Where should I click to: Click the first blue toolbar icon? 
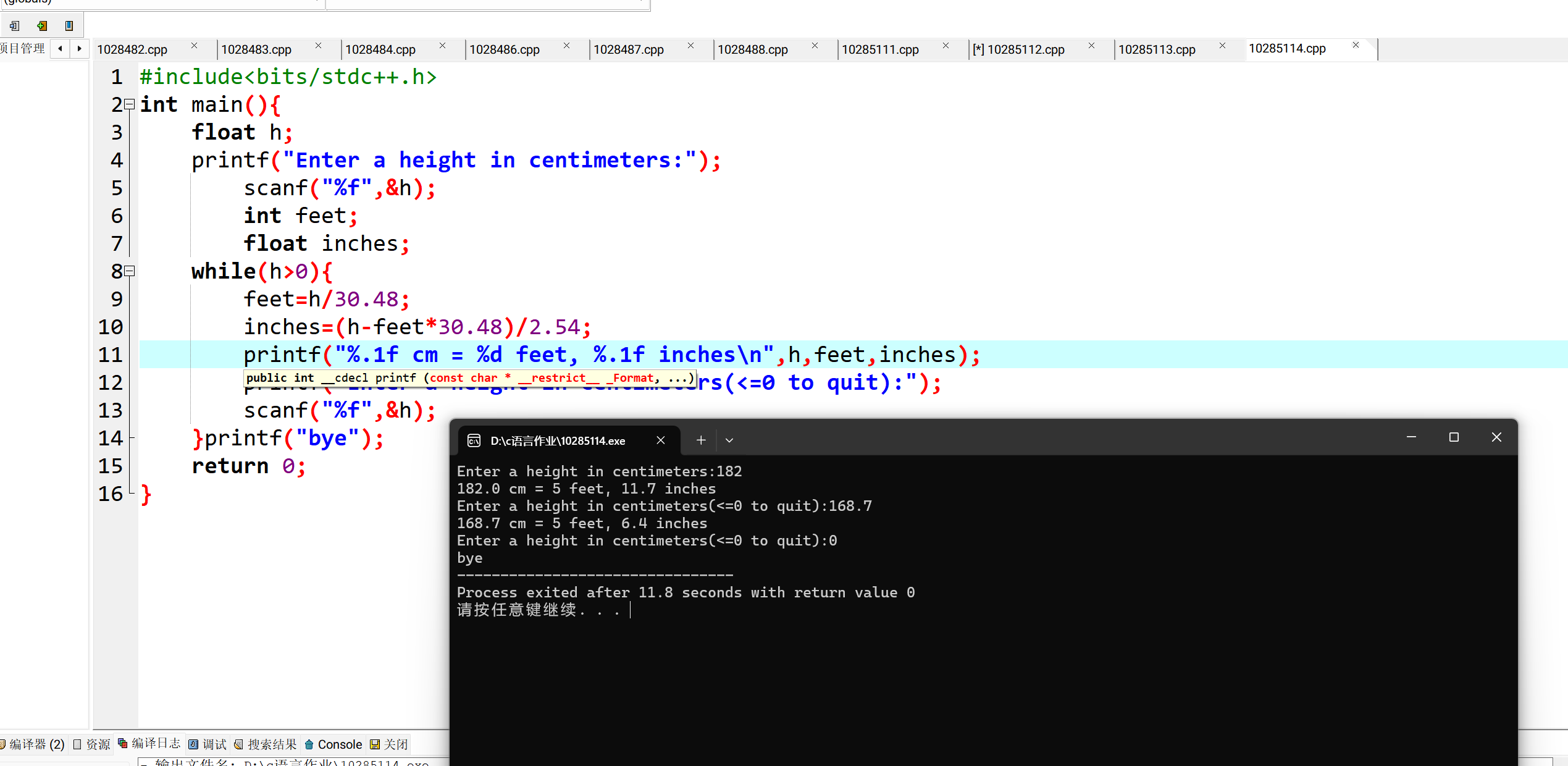(x=15, y=26)
